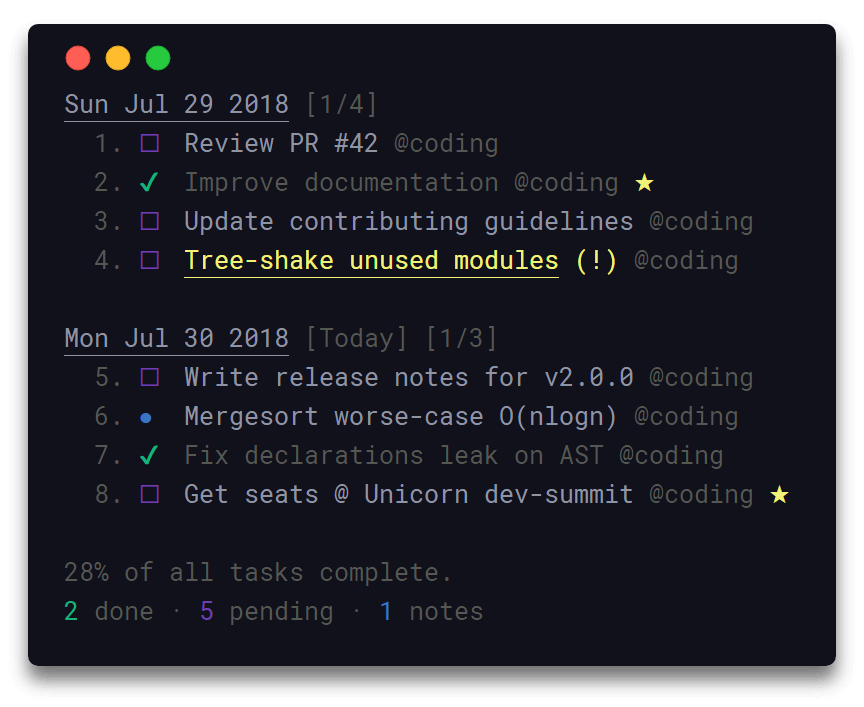Screen dimensions: 864x707
Task: Click the Sun Jul 29 2018 heading
Action: click(176, 104)
